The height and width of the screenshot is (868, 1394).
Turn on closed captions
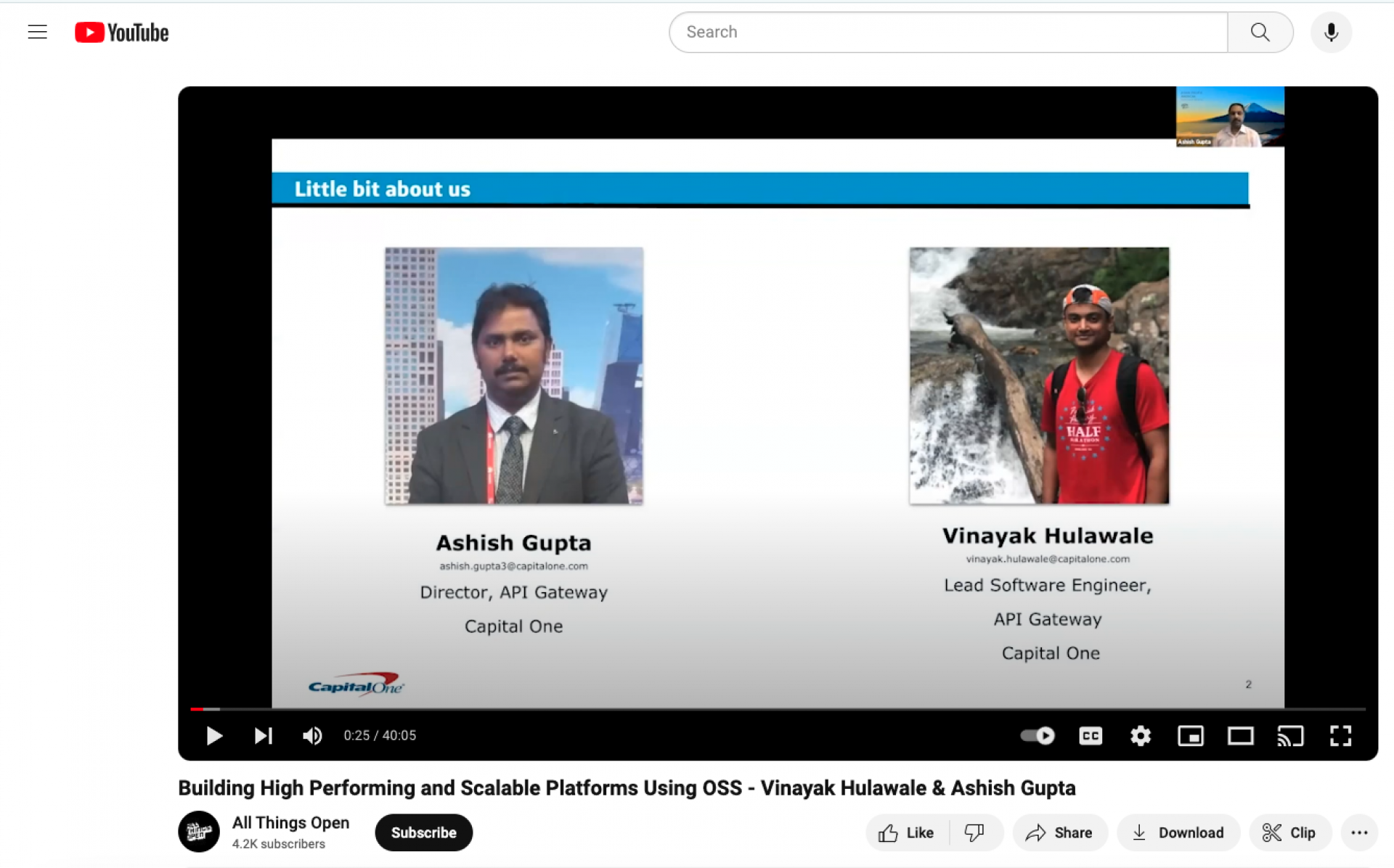tap(1091, 735)
